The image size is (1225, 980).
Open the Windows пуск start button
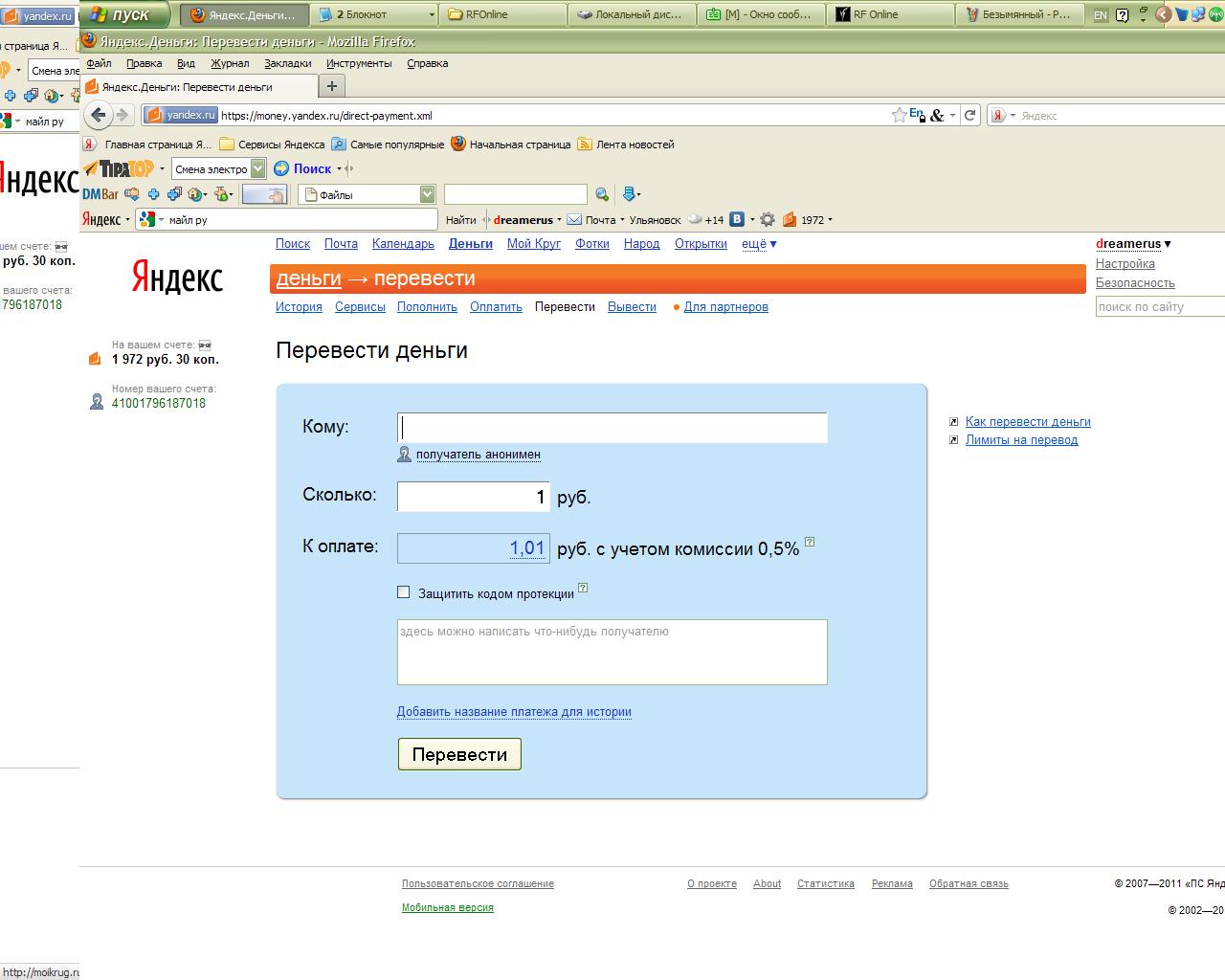coord(125,14)
